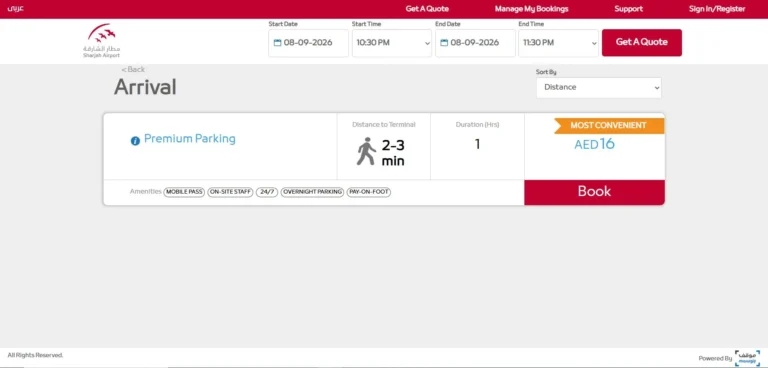Click the Sharjah Airport logo

101,41
